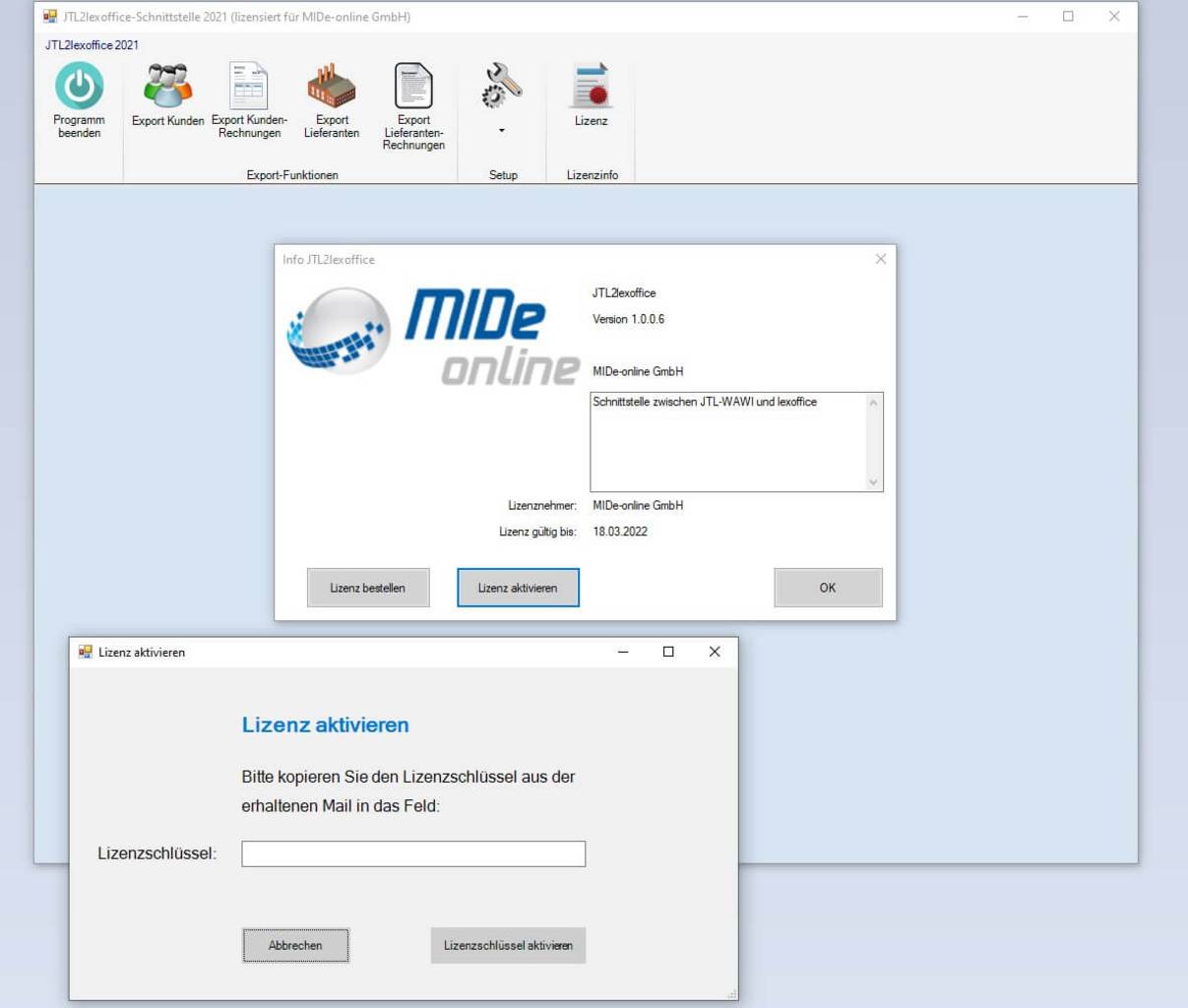
Task: Focus the Lizenzschlüssel input field
Action: [x=413, y=853]
